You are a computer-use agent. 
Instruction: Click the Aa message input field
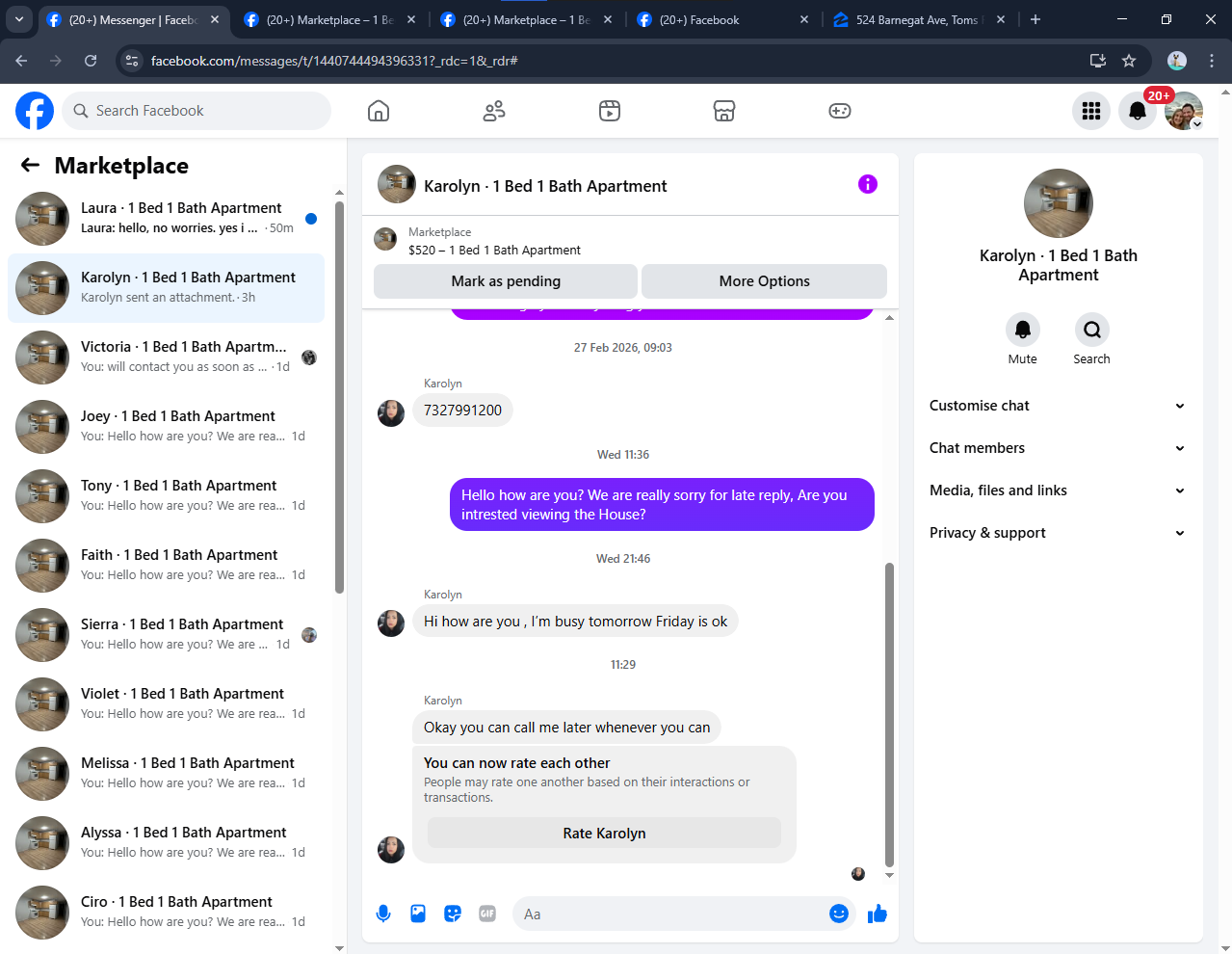pyautogui.click(x=669, y=914)
